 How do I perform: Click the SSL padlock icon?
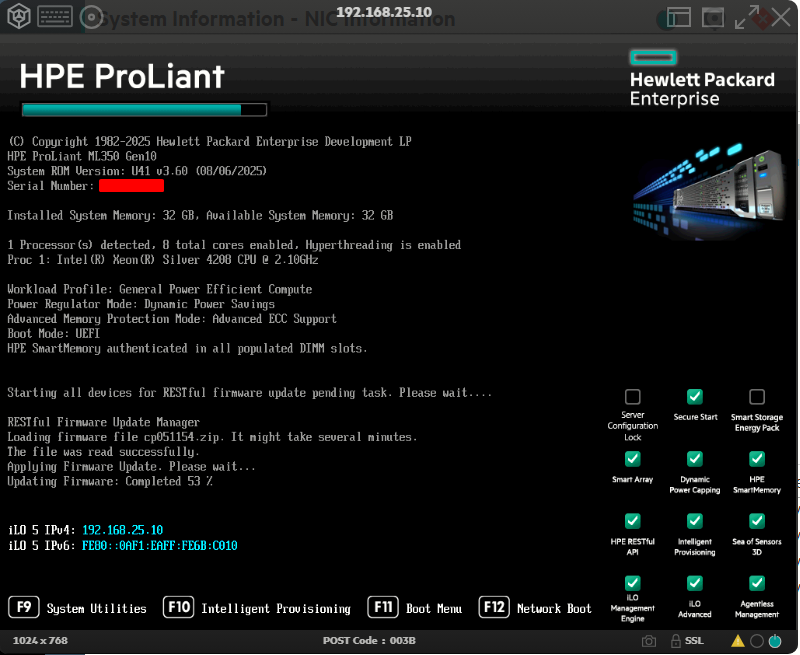pos(676,641)
